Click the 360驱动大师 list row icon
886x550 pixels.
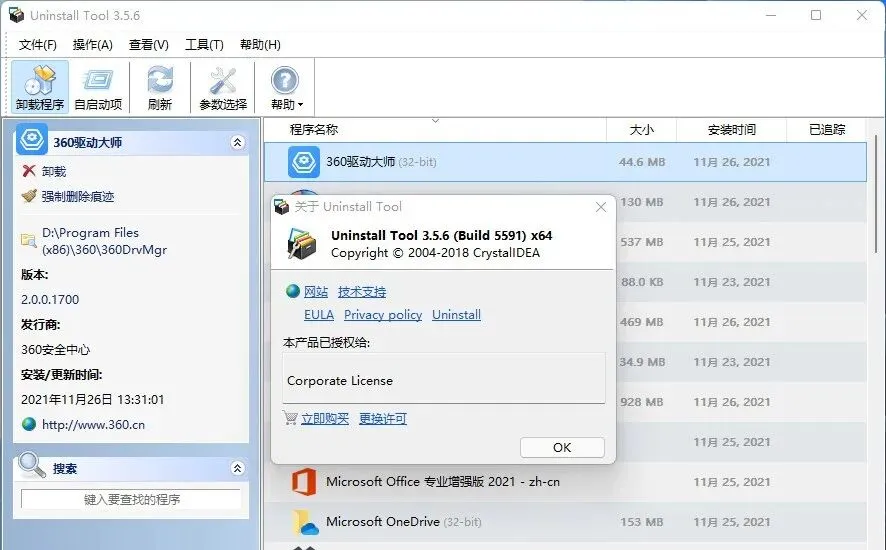click(304, 162)
